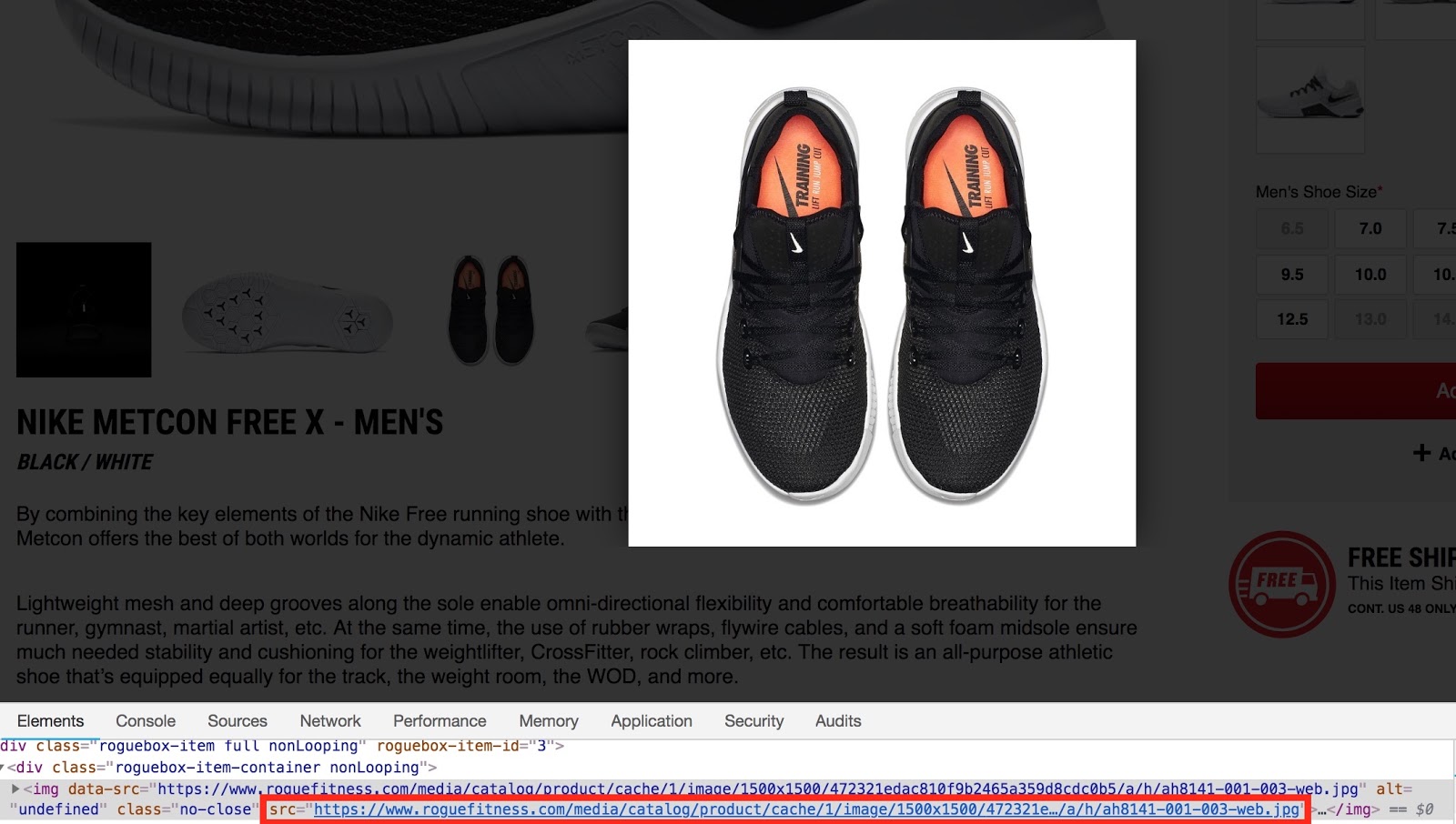
Task: Switch to the Network tab
Action: coord(330,721)
